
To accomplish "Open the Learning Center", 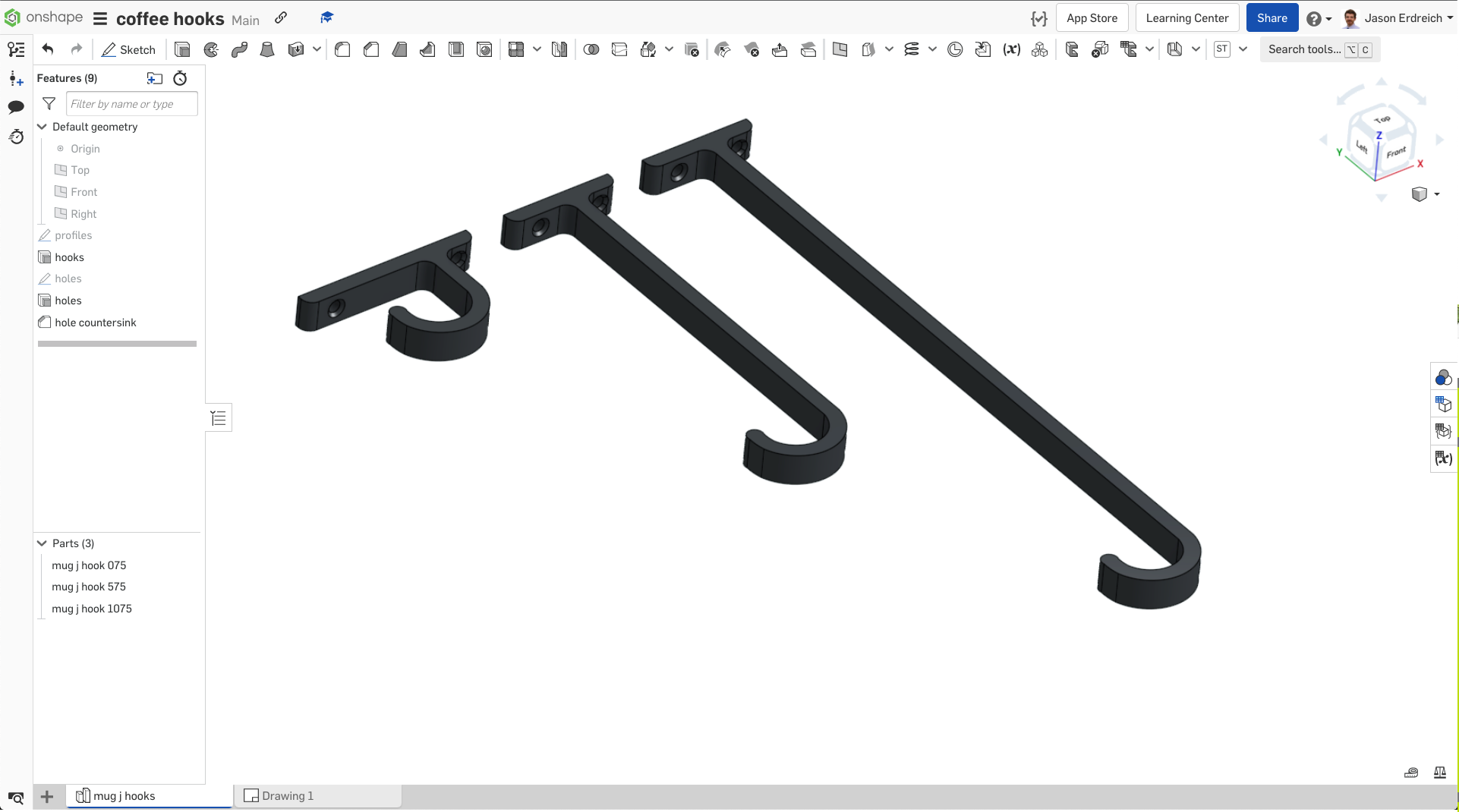I will pos(1186,17).
